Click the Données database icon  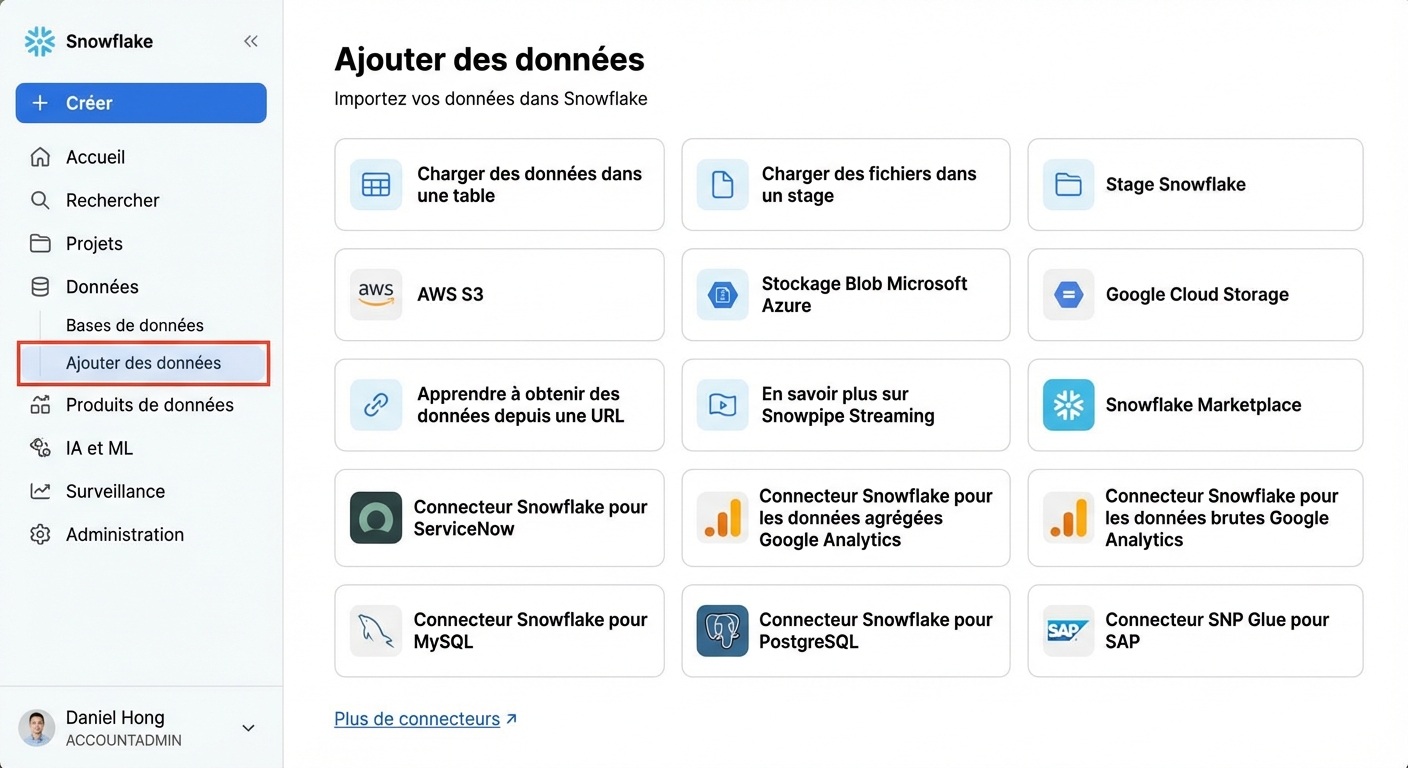(40, 287)
